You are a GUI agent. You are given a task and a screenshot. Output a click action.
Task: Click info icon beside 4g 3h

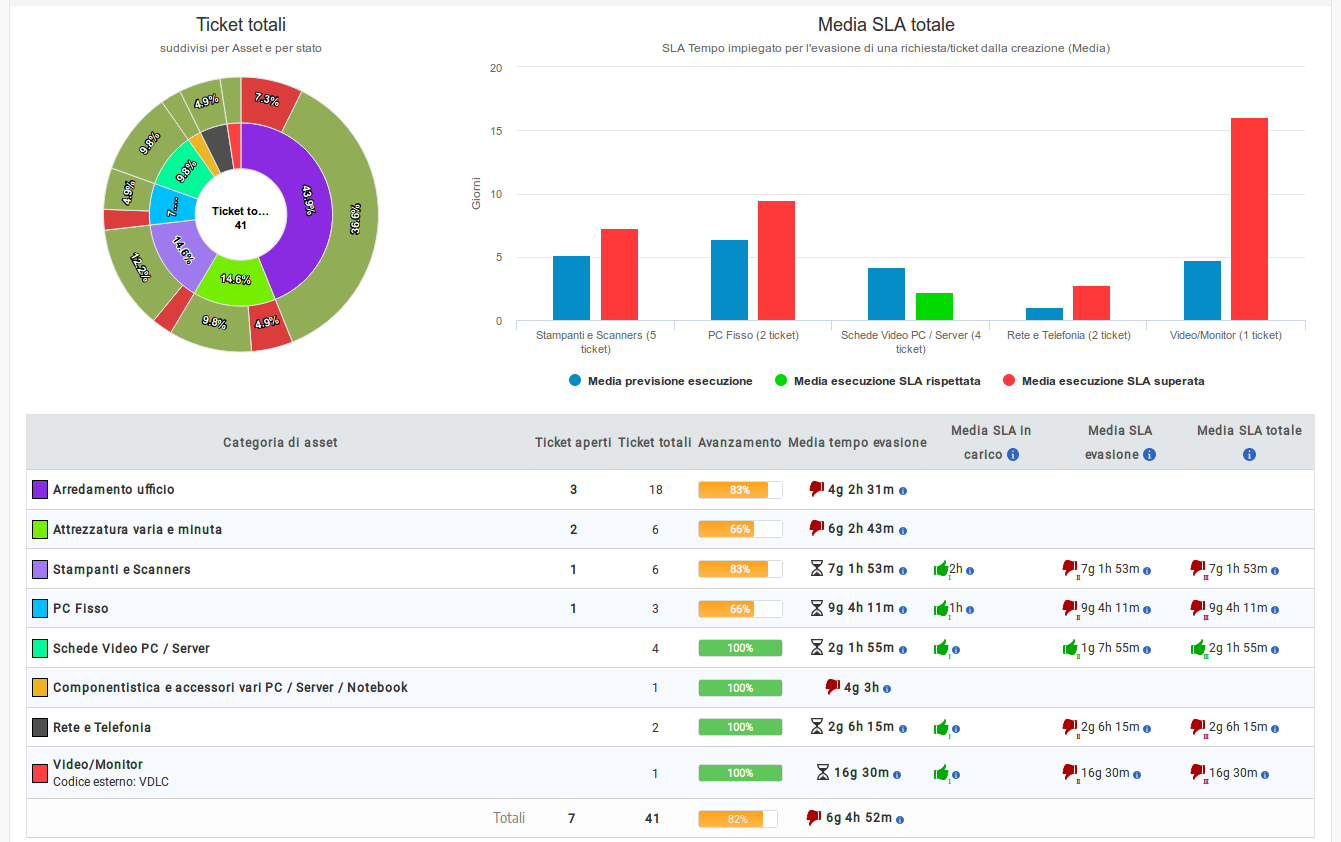click(887, 689)
